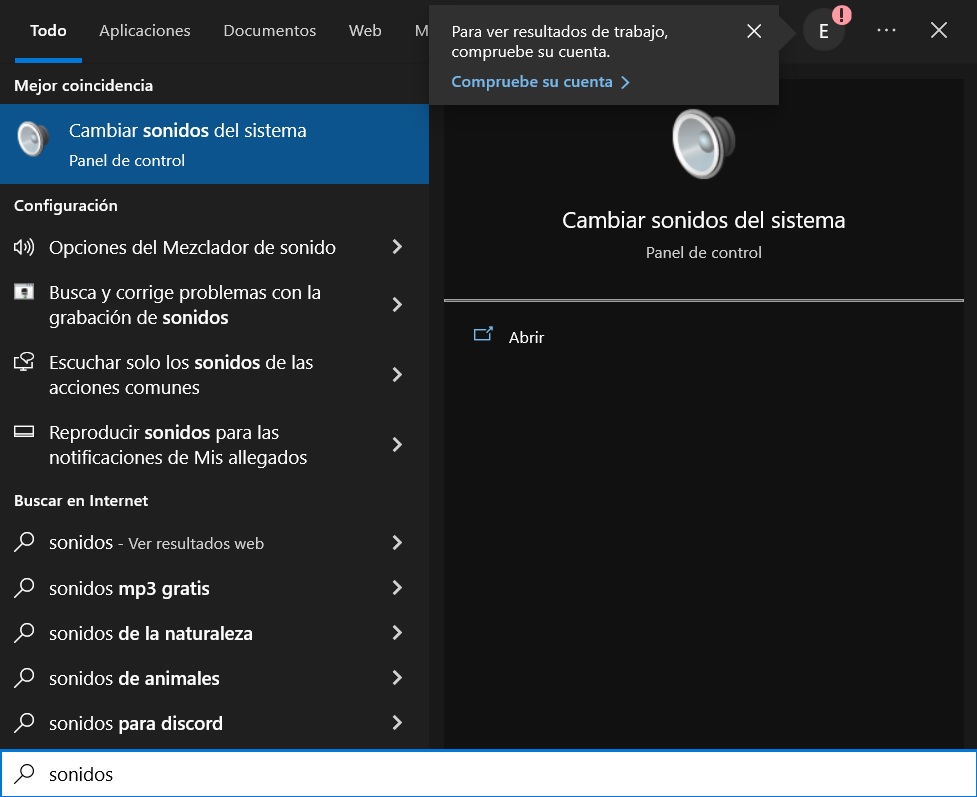Click the sound recording troubleshooter icon
977x797 pixels.
click(24, 292)
